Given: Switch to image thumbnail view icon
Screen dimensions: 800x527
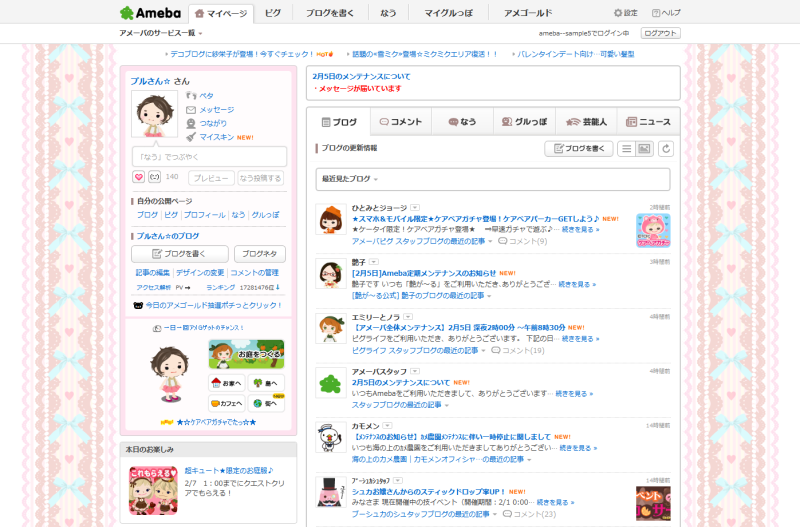Looking at the screenshot, I should pyautogui.click(x=644, y=148).
